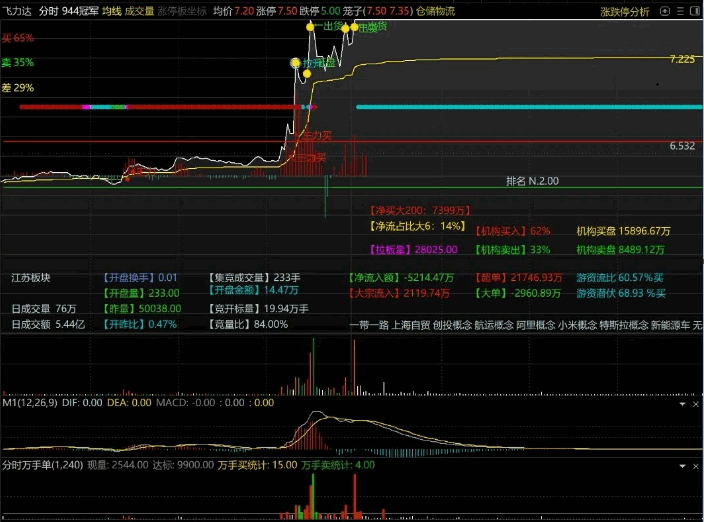Open the 创投概念 concept tag
704x522 pixels.
(453, 325)
